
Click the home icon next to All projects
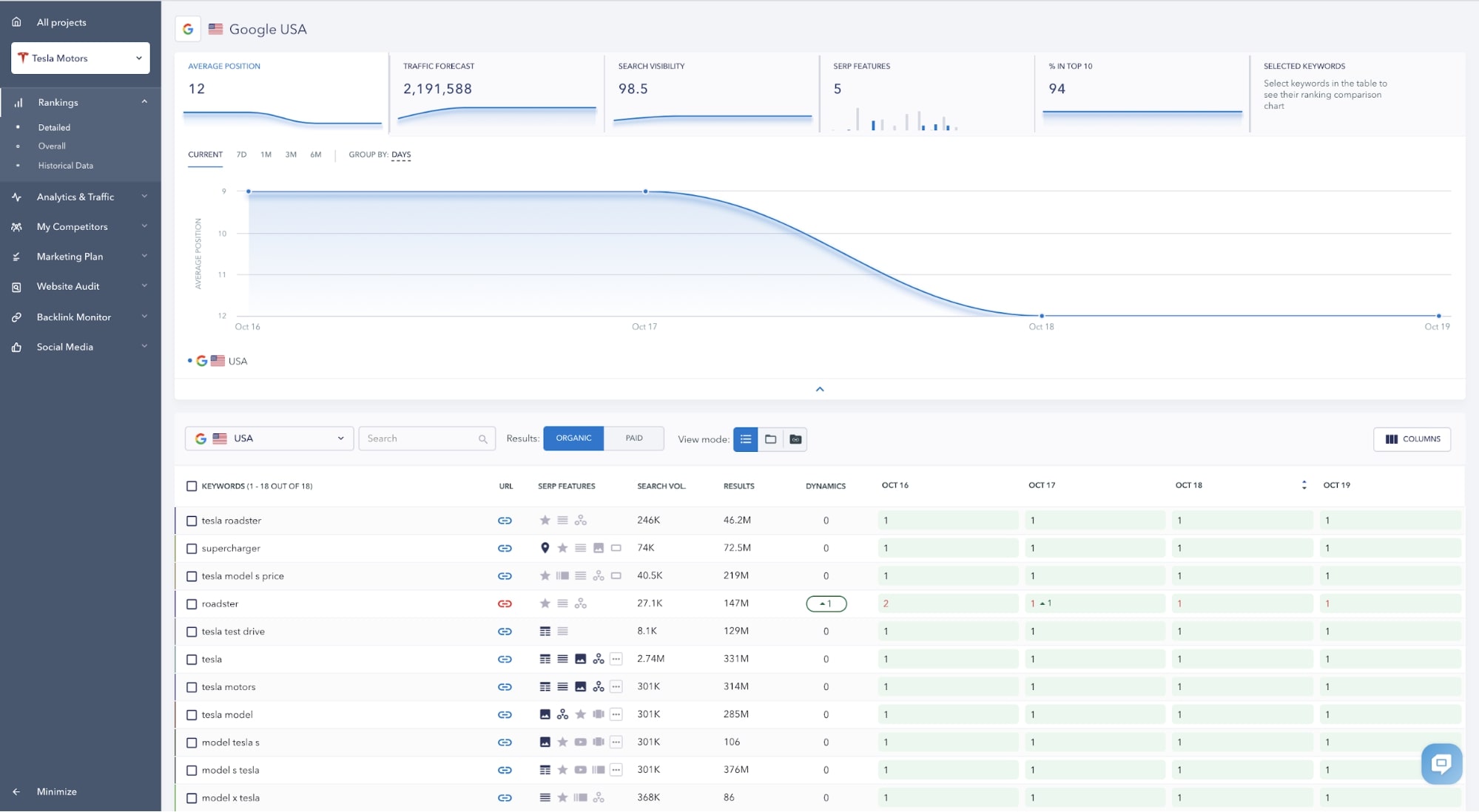tap(16, 22)
